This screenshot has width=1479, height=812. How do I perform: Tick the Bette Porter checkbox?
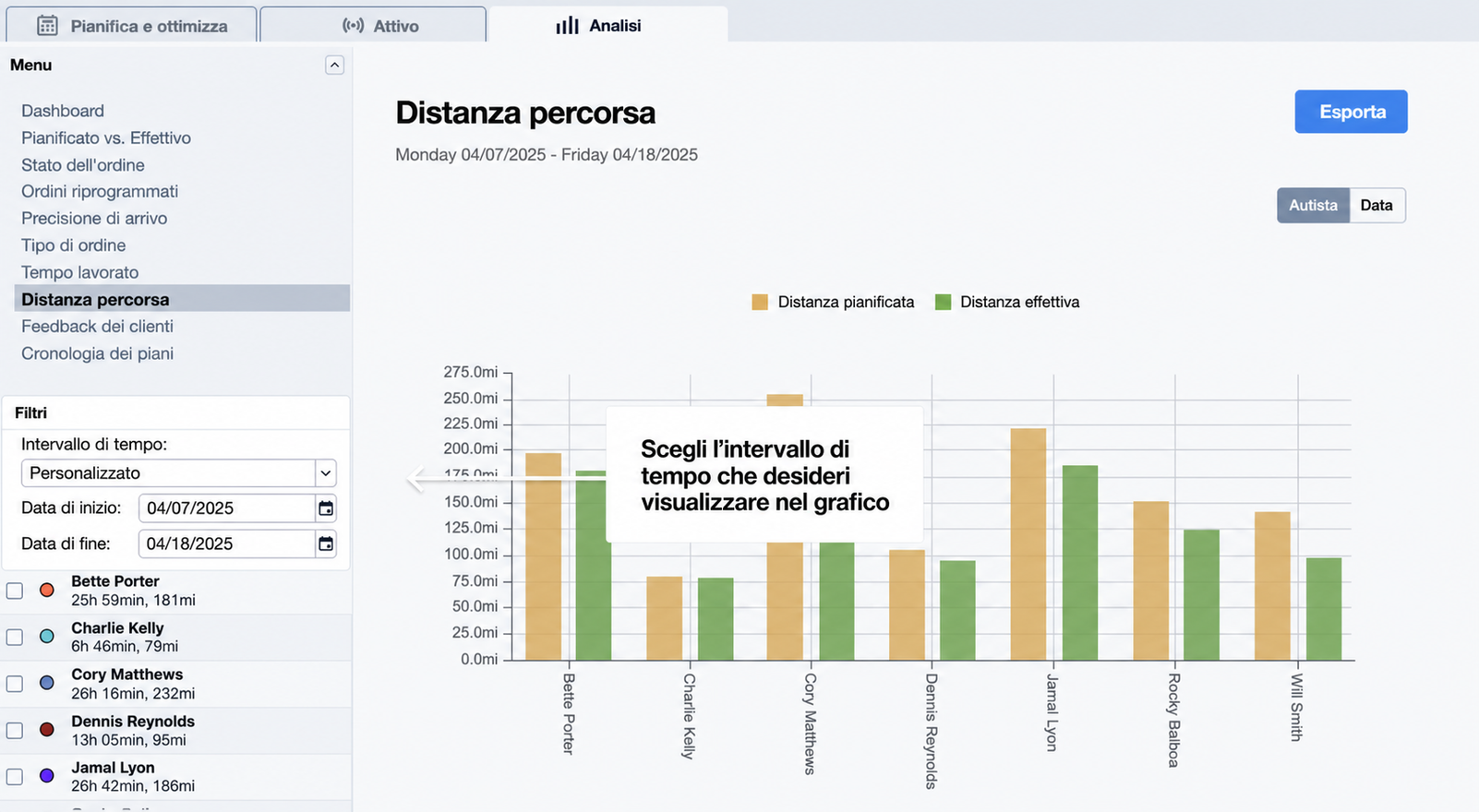15,591
